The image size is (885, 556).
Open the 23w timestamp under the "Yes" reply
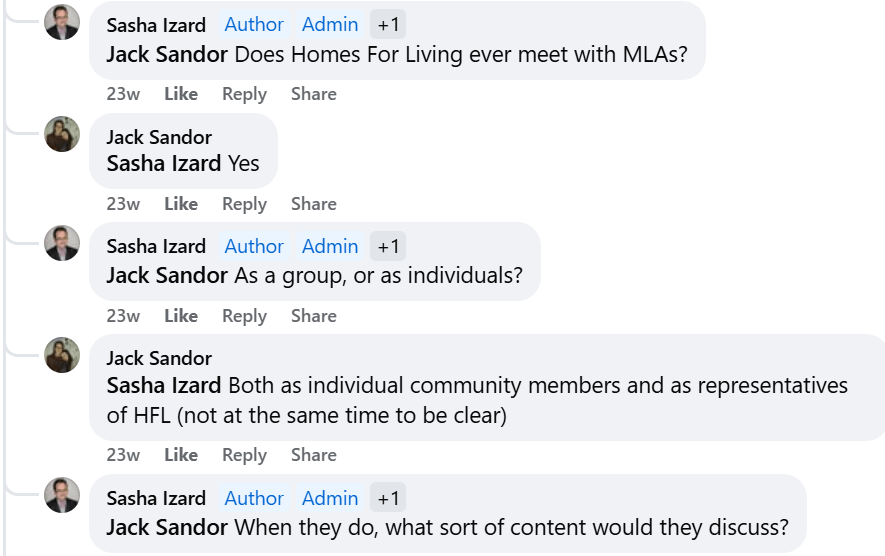pos(123,204)
